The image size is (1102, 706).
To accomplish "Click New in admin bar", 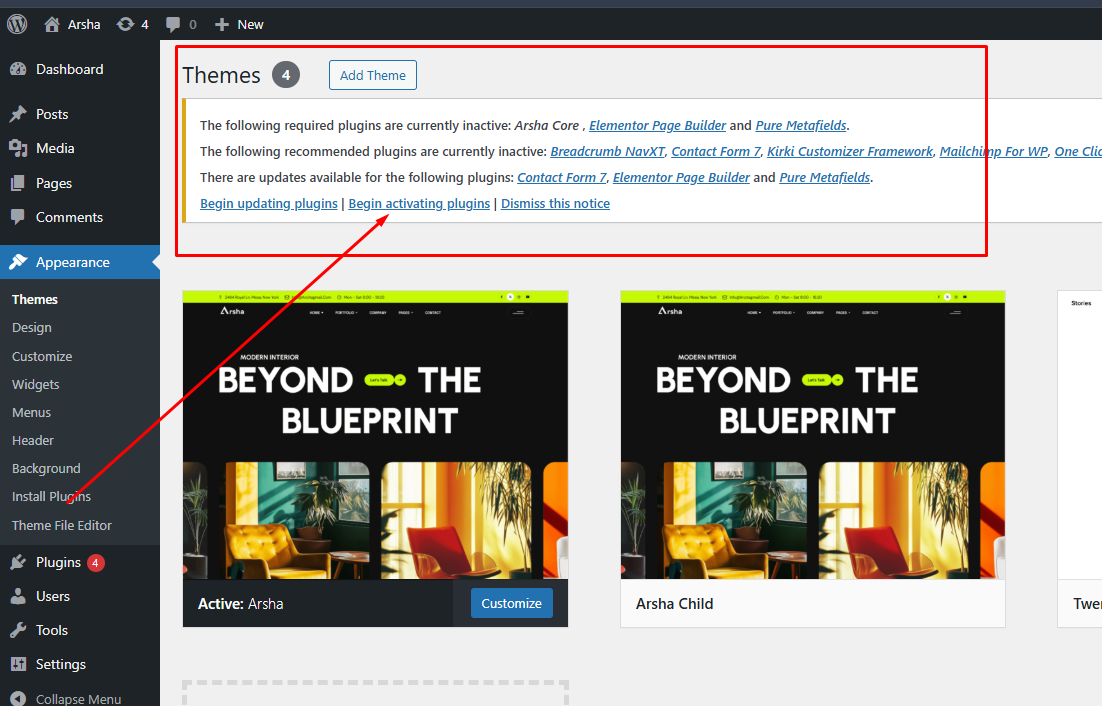I will 250,25.
